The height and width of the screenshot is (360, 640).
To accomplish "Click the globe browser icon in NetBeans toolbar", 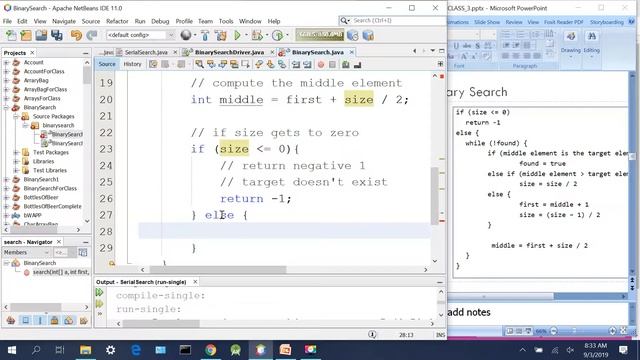I will tap(186, 36).
